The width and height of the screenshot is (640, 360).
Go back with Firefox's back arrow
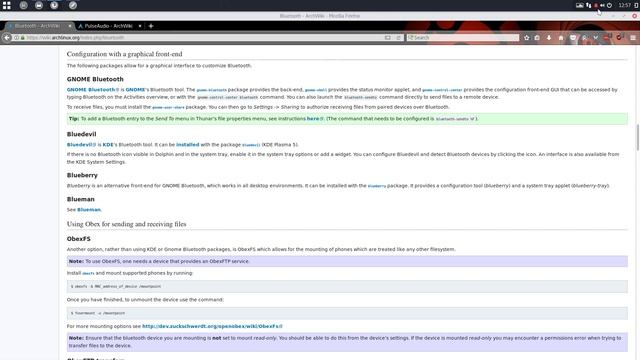(x=7, y=38)
